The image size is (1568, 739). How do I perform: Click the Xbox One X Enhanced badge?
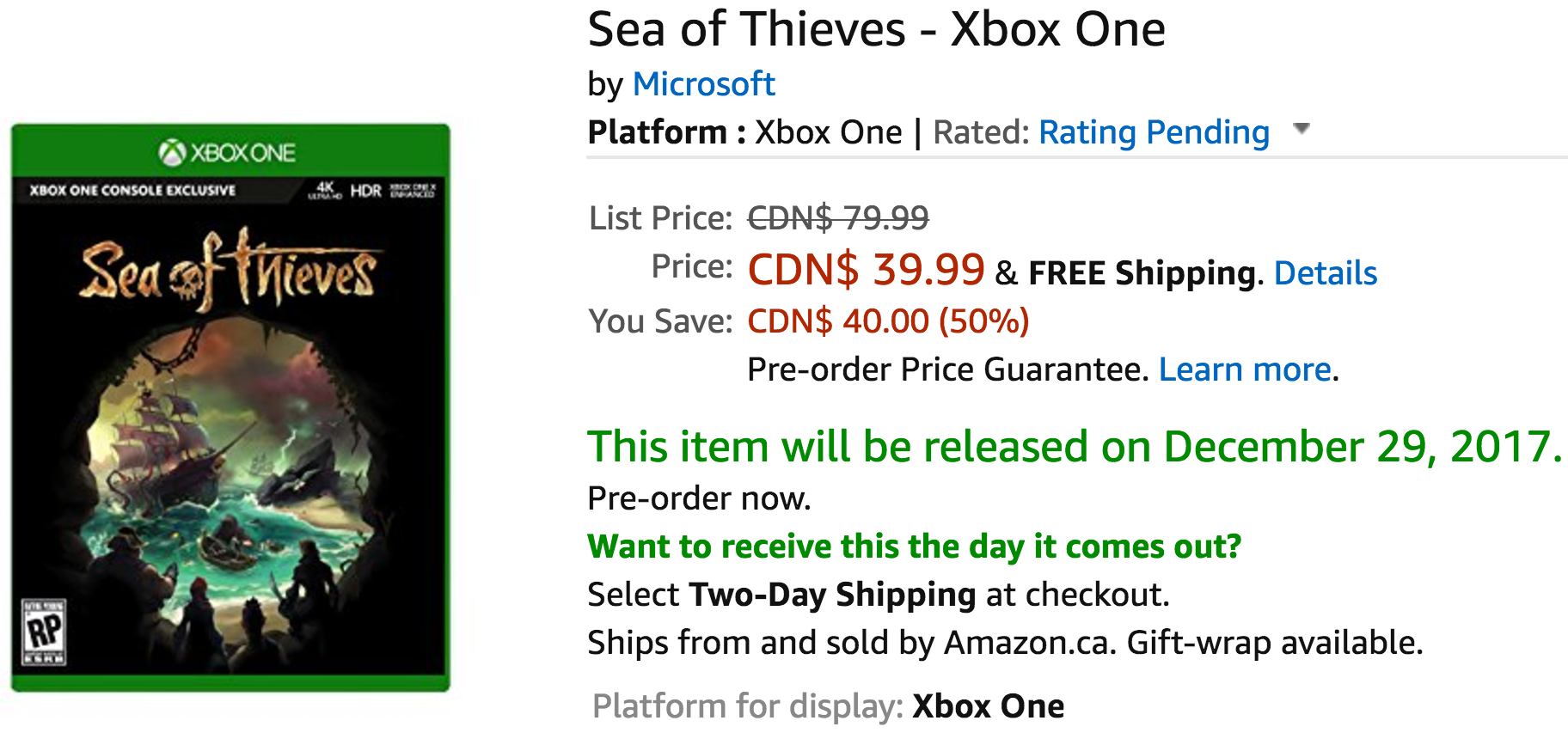[x=413, y=190]
